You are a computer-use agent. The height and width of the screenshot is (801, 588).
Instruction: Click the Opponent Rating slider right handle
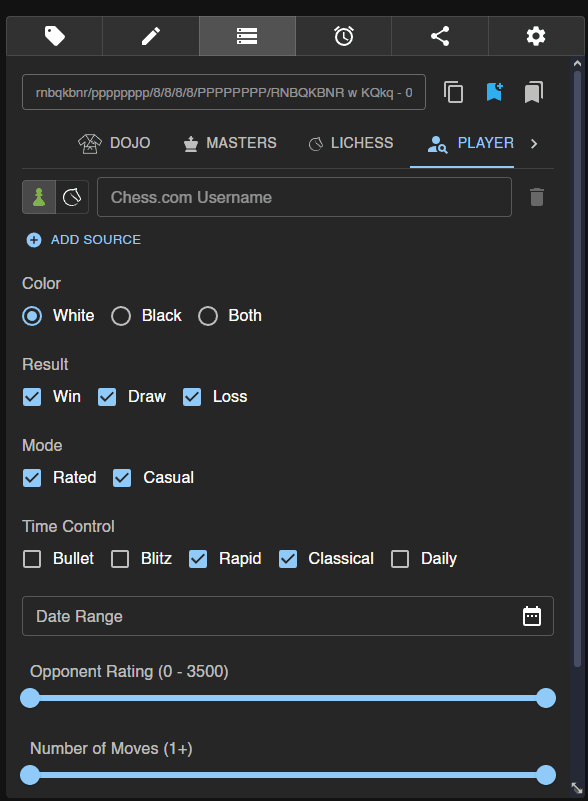point(546,698)
